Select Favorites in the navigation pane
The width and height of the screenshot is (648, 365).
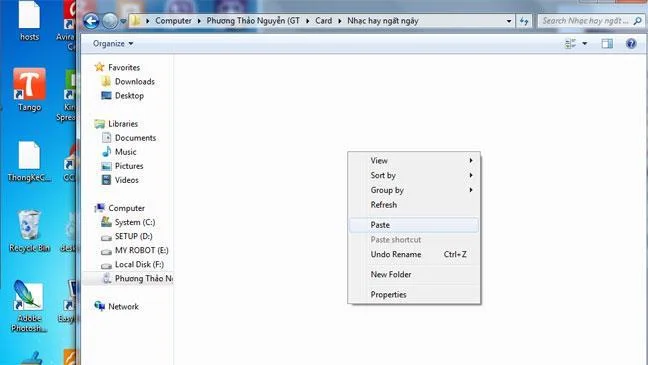point(124,67)
